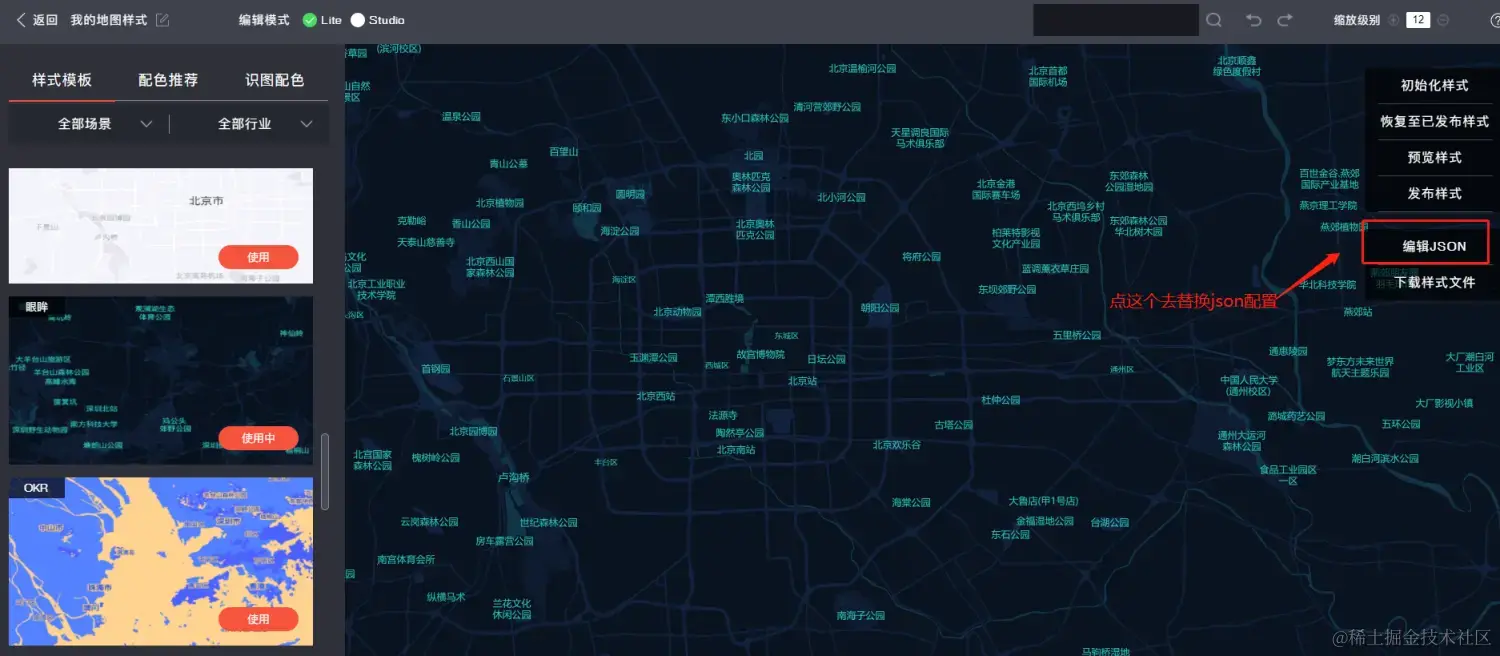
Task: Click the zoom level value 12
Action: pos(1418,20)
